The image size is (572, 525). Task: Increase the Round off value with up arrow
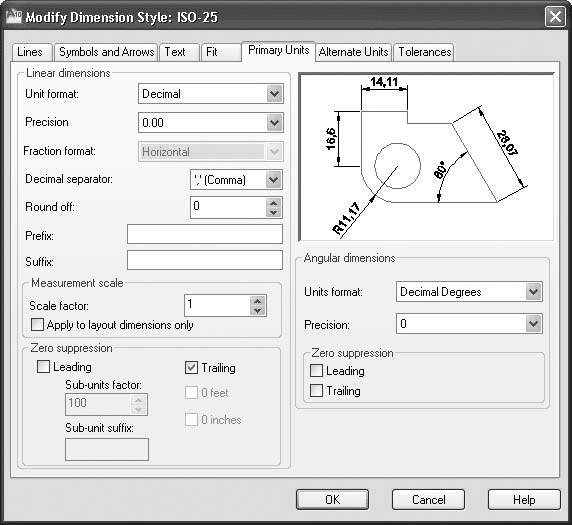[274, 203]
